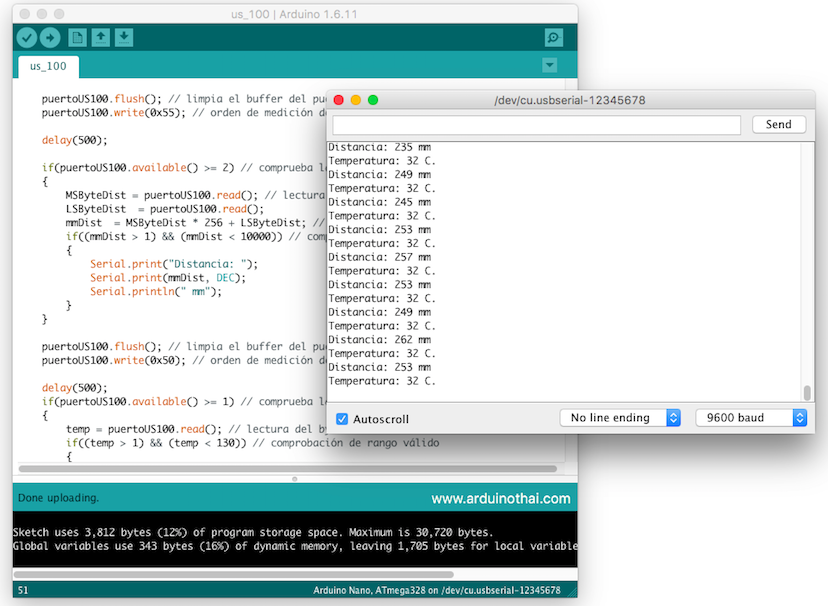Open Serial Monitor magnifier icon

pos(553,37)
